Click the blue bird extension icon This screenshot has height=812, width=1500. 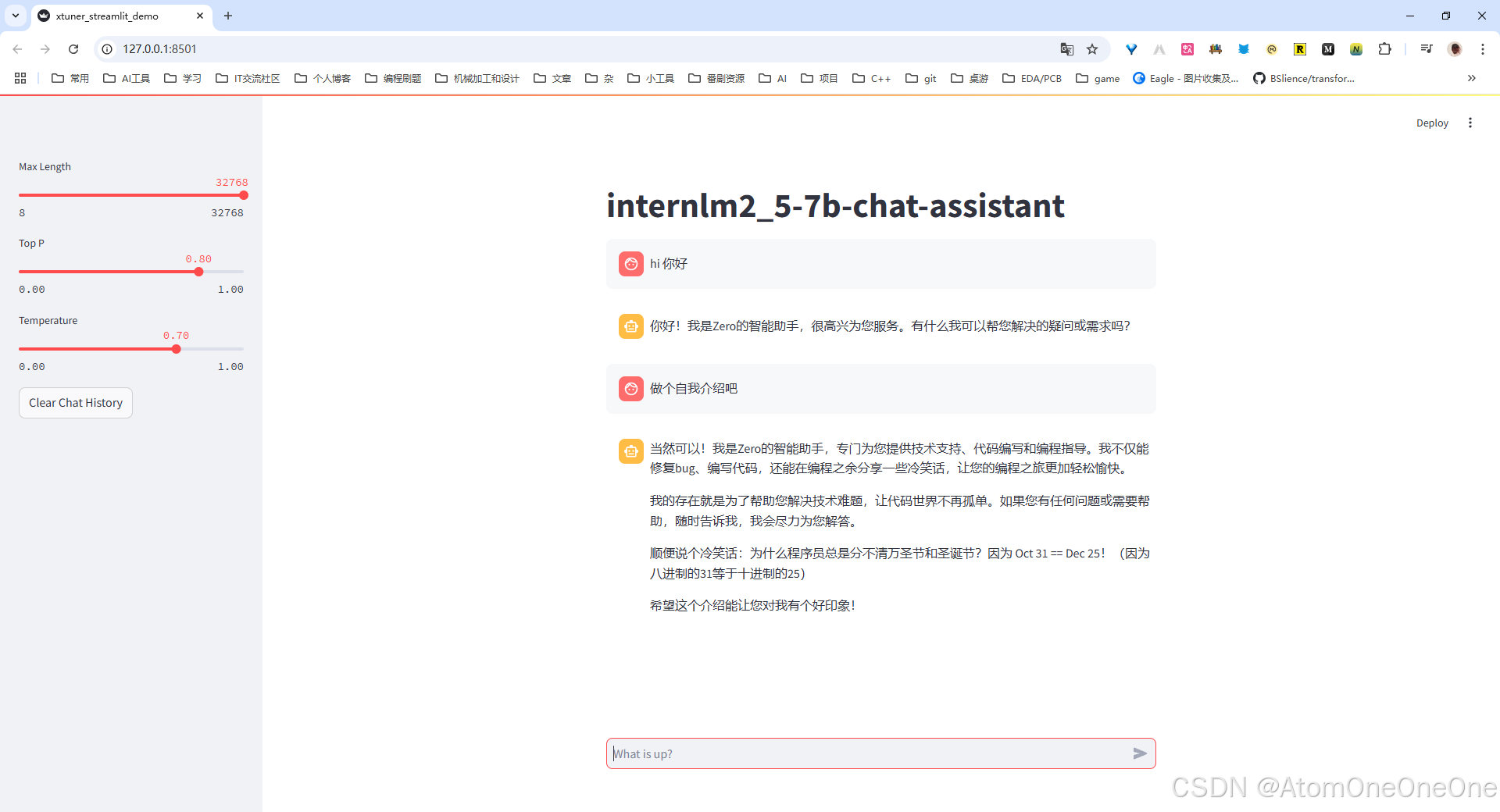point(1244,49)
